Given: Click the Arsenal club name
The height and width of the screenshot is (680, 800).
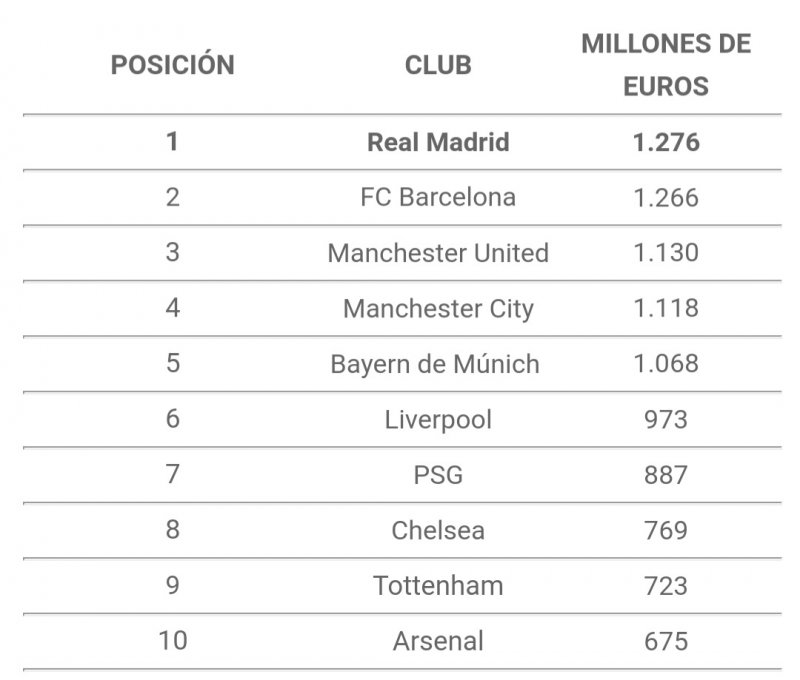Looking at the screenshot, I should 438,640.
